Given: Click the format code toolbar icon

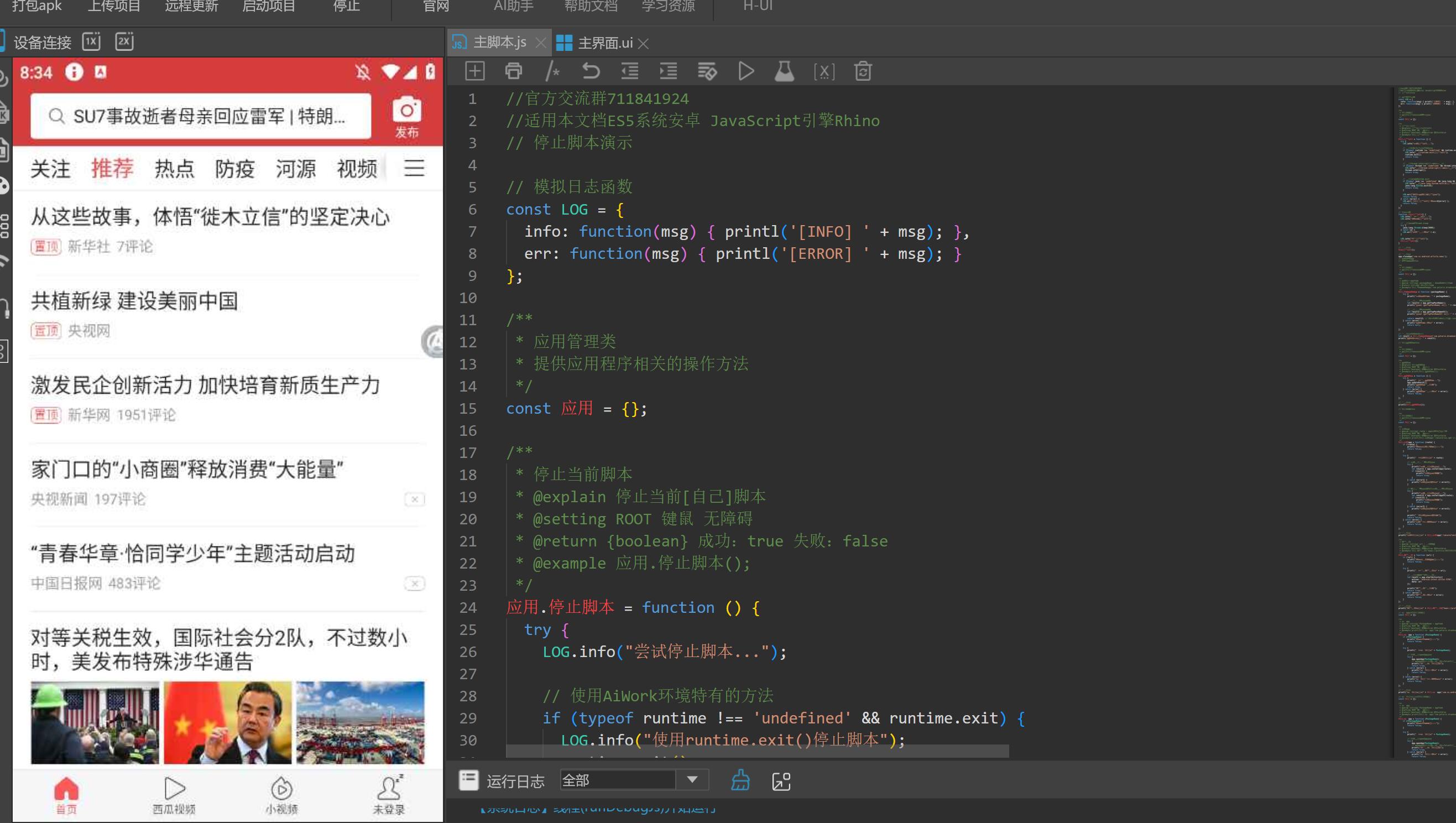Looking at the screenshot, I should click(707, 71).
